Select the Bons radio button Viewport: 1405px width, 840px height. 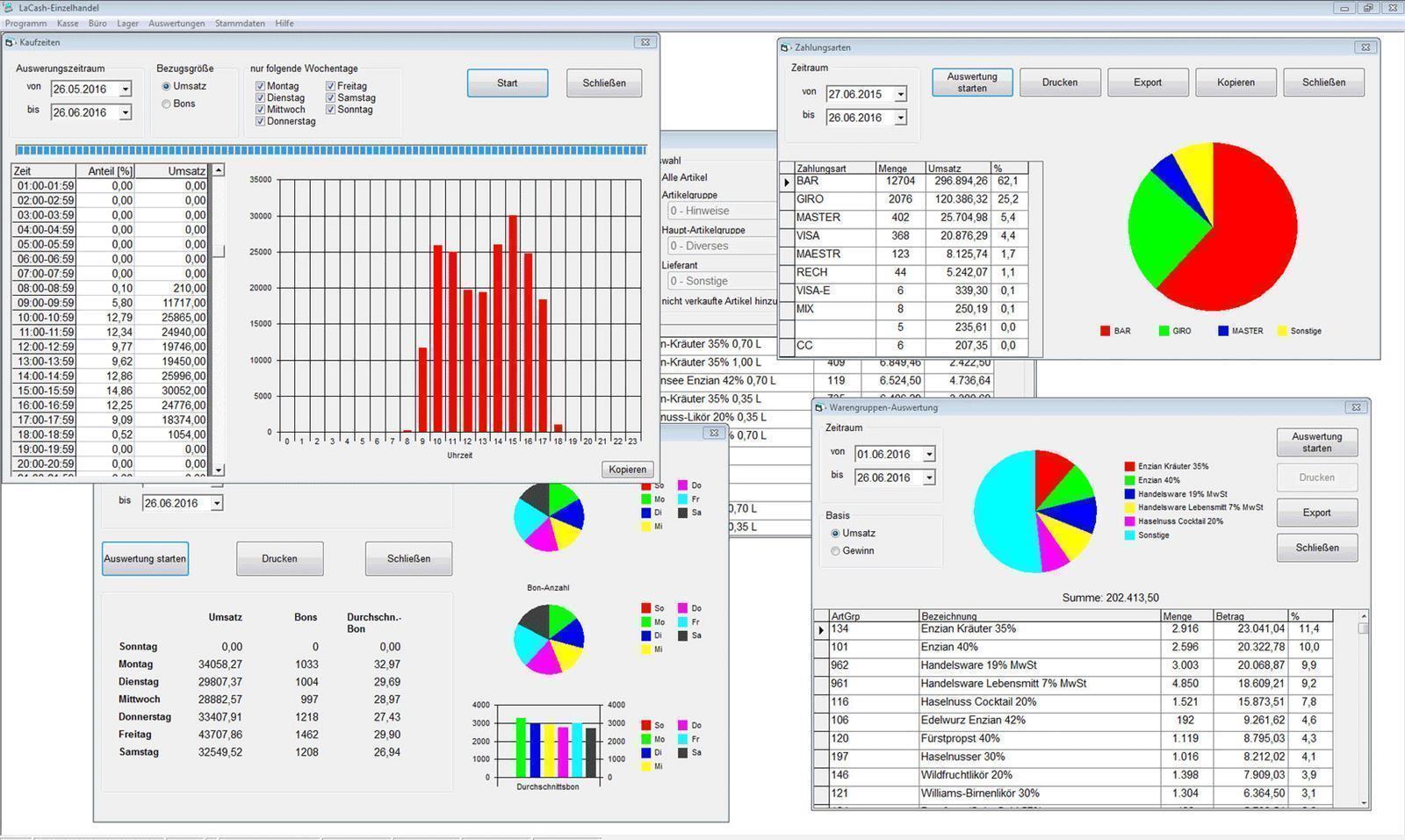166,104
